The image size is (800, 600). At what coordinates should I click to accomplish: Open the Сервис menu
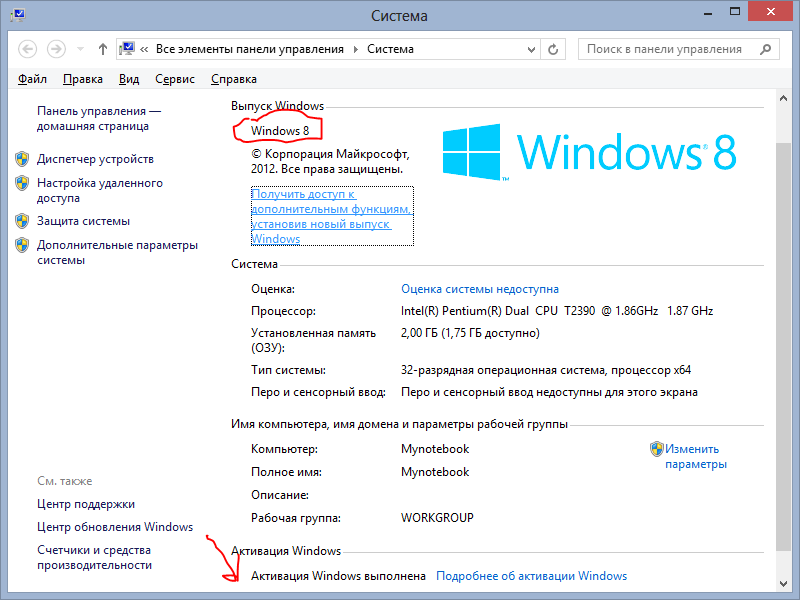175,79
